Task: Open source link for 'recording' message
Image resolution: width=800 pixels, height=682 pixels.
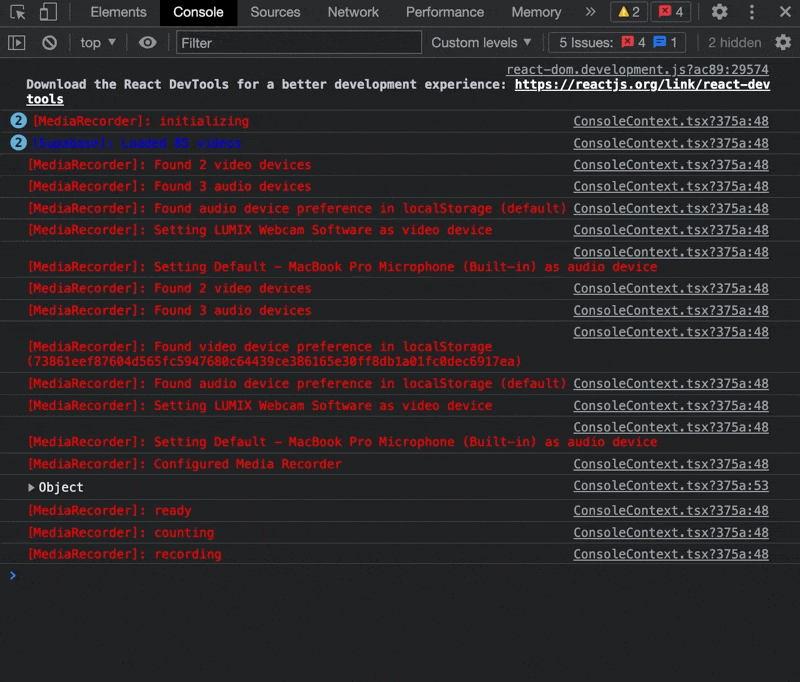Action: pos(671,554)
